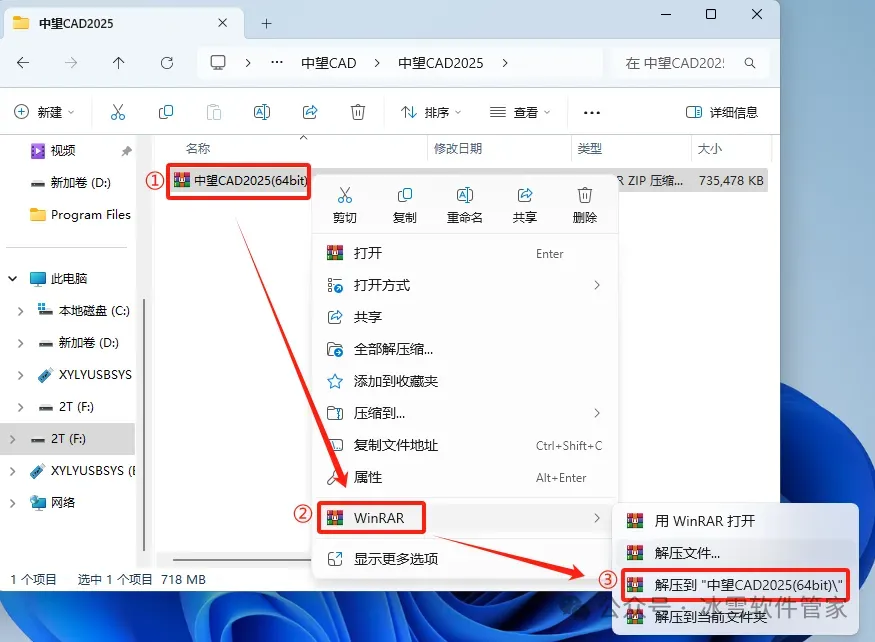
Task: Go up one folder level
Action: [x=118, y=63]
